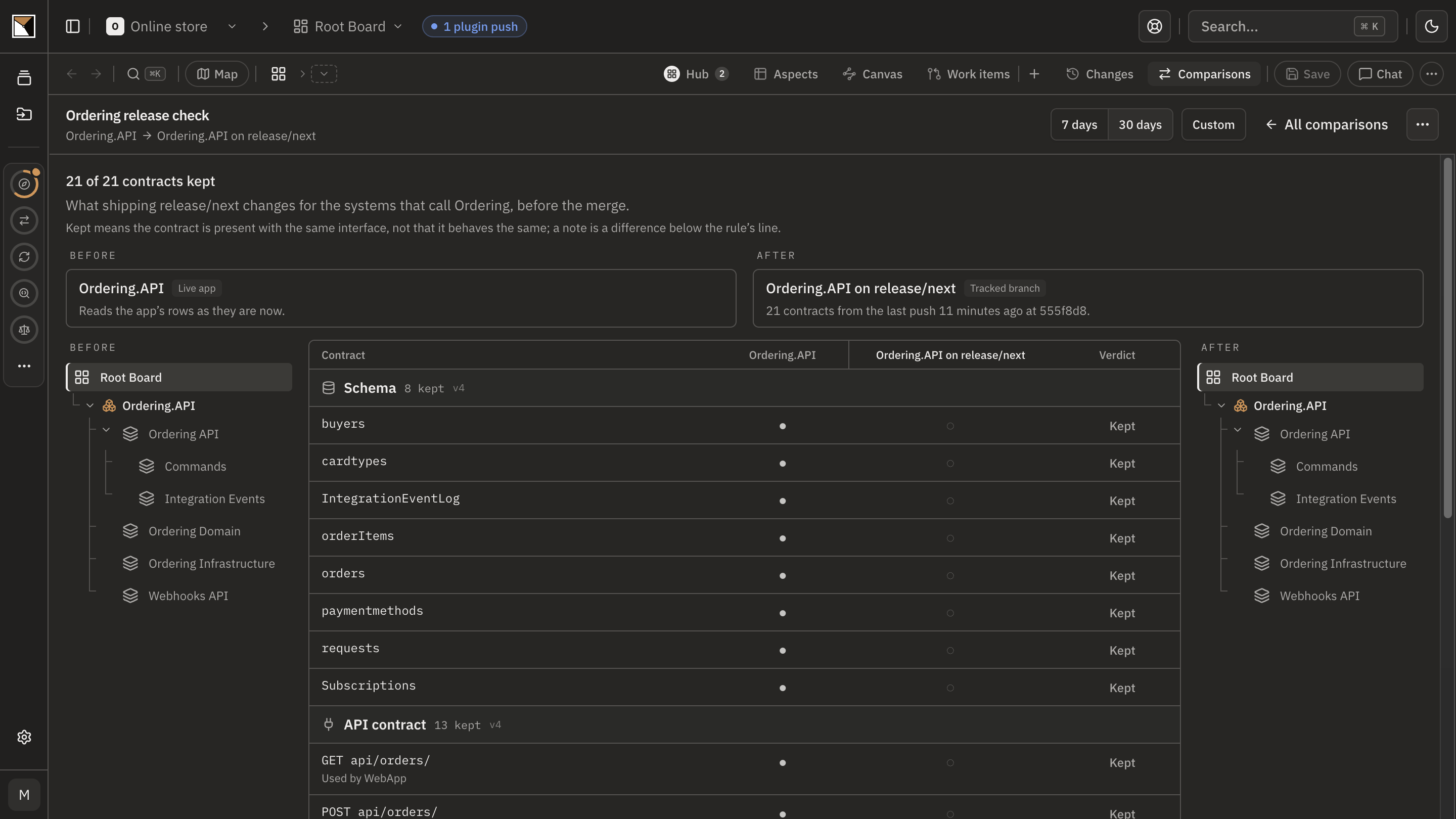Screen dimensions: 1456x819
Task: Collapse Ordering.API in the After tree
Action: point(1221,406)
